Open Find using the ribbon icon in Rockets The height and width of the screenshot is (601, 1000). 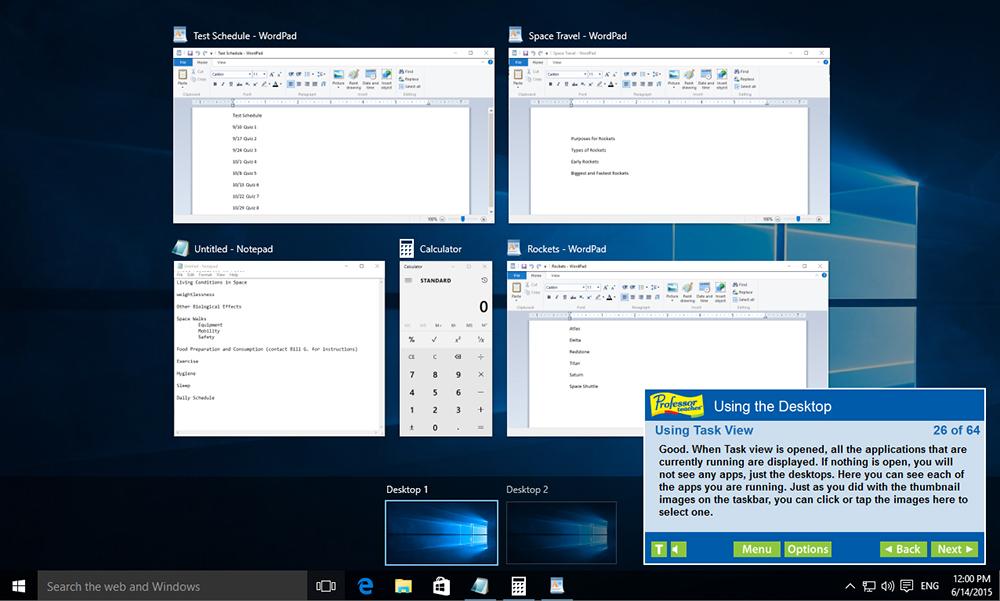click(739, 284)
